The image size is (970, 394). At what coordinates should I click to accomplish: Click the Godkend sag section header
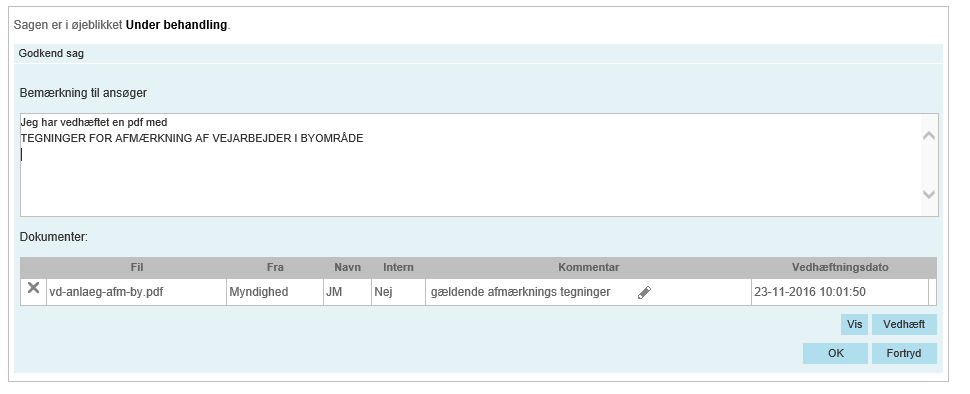(x=478, y=53)
